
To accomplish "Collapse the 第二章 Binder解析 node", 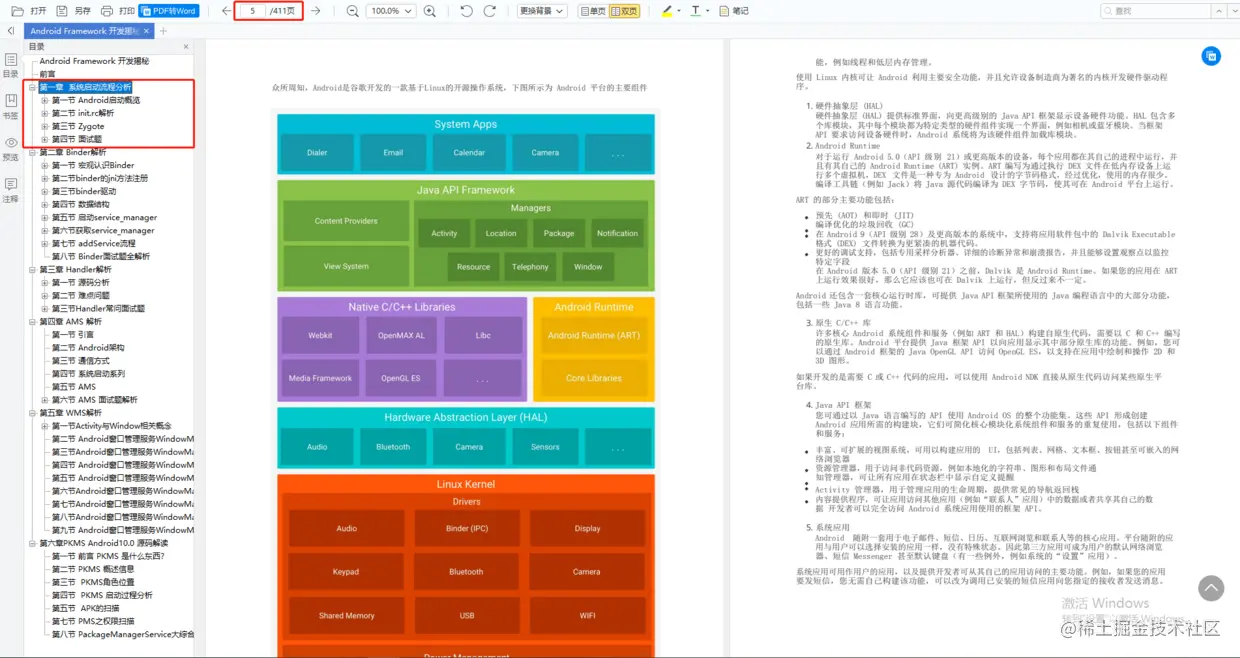I will coord(33,152).
